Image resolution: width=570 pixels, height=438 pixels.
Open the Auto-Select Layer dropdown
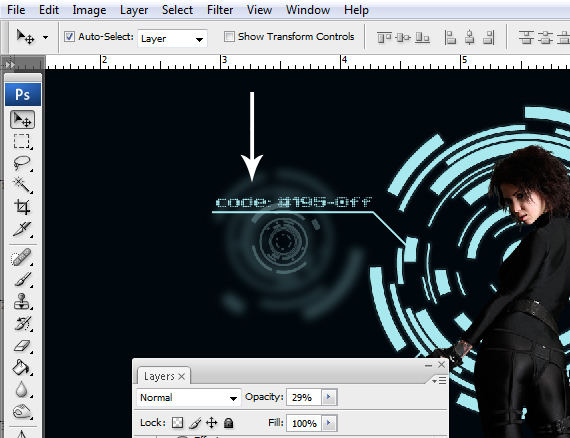(x=172, y=39)
